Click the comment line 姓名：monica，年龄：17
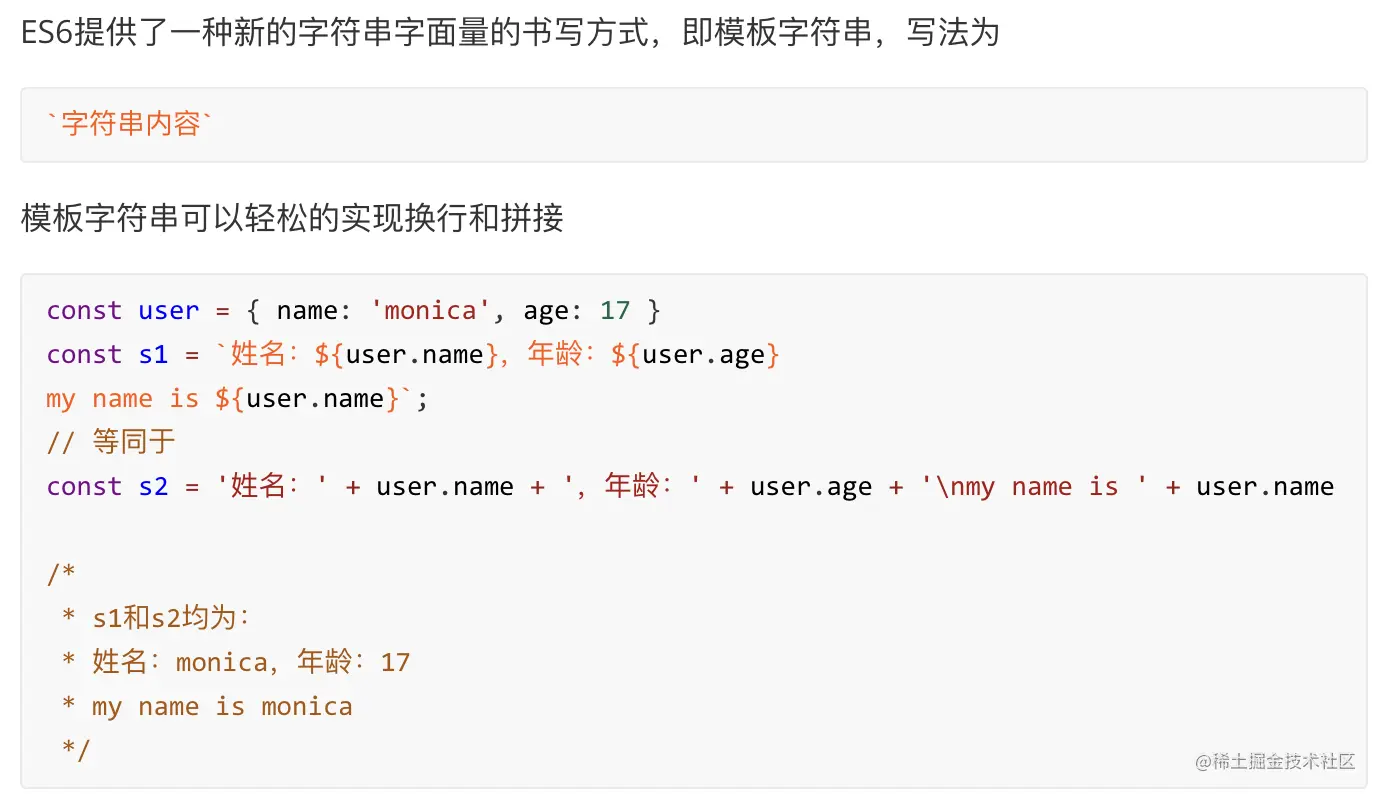 [x=236, y=662]
